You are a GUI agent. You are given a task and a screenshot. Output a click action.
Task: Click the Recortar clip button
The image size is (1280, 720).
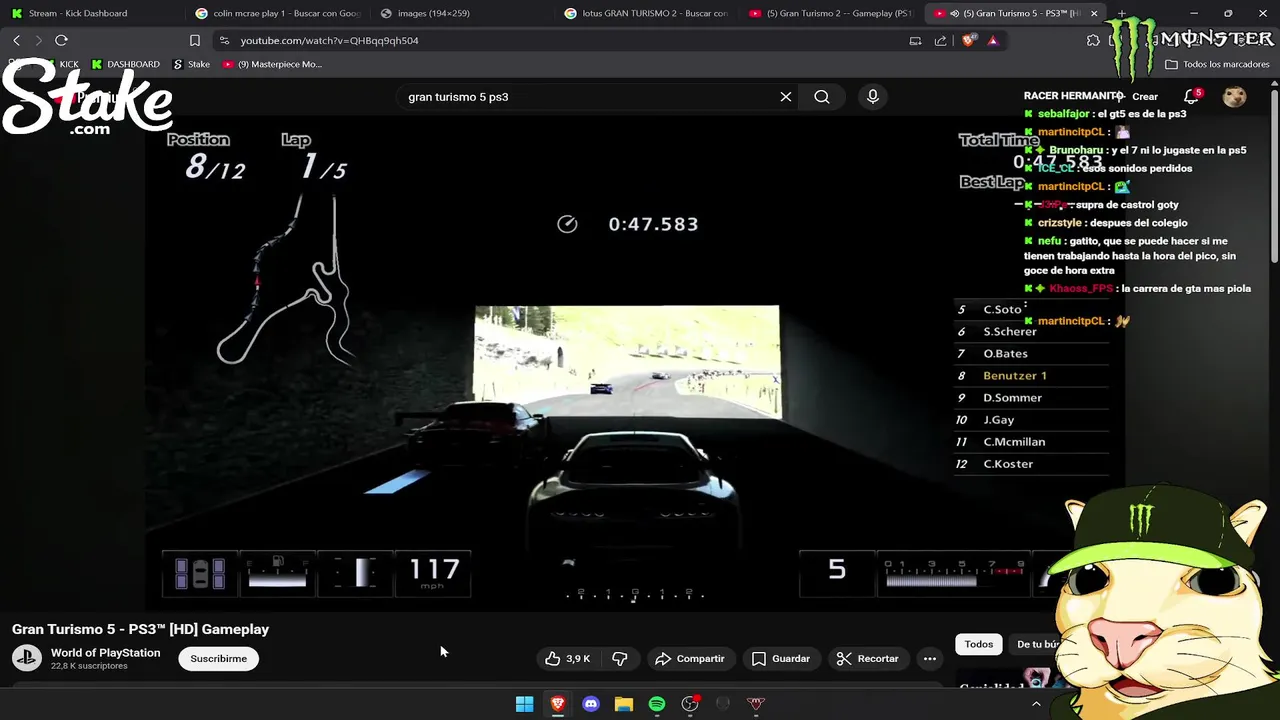point(868,658)
